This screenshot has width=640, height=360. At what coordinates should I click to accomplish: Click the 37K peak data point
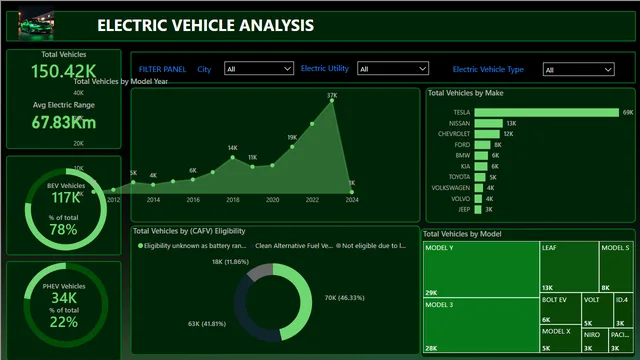(x=332, y=100)
